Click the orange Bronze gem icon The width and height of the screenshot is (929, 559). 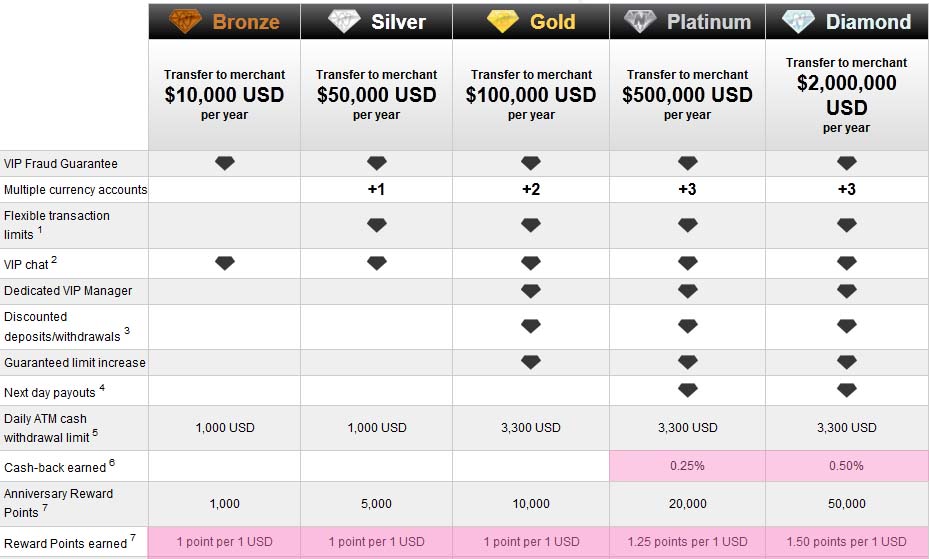pyautogui.click(x=185, y=21)
